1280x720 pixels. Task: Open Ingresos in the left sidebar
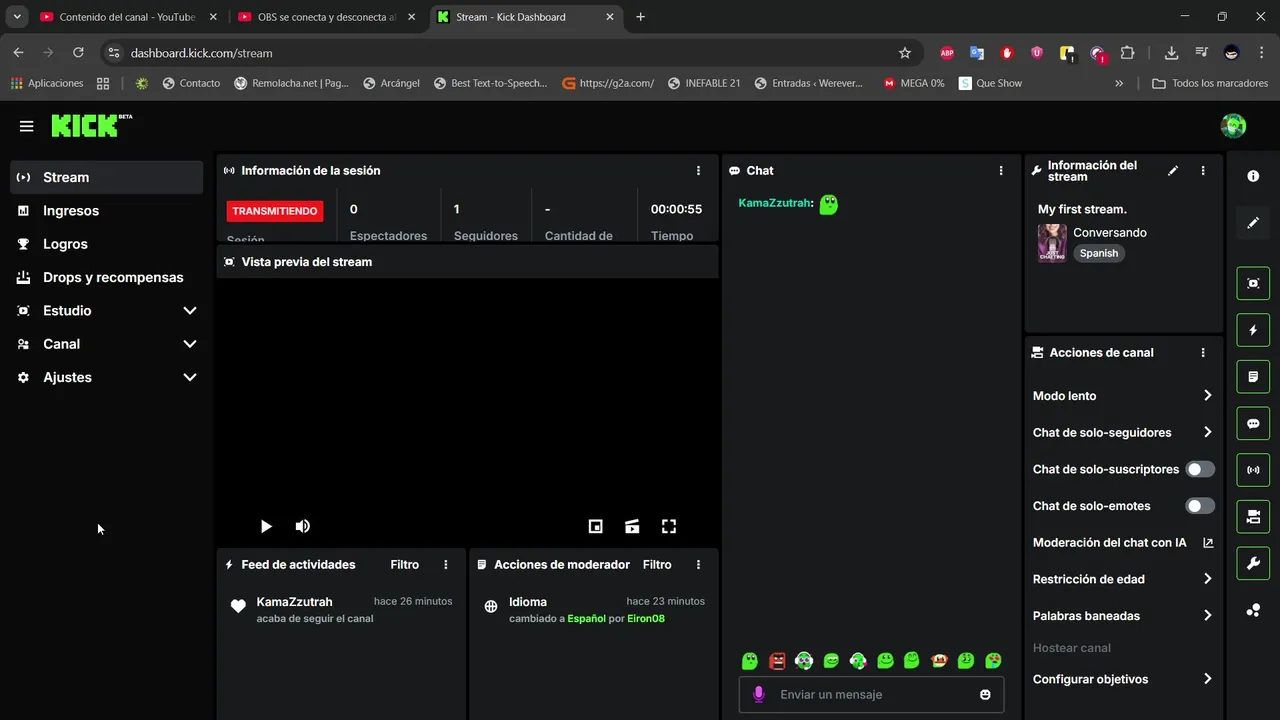pos(106,211)
